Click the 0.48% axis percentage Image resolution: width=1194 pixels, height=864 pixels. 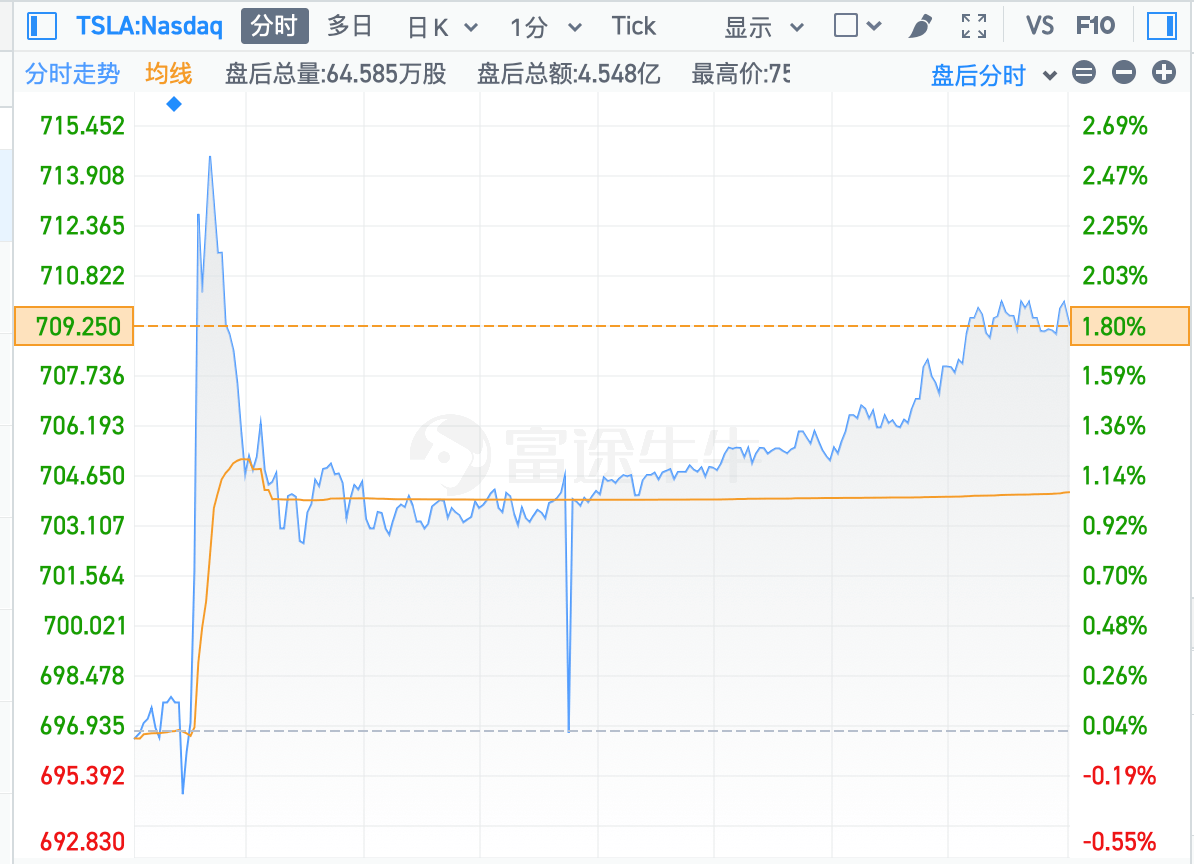1115,626
